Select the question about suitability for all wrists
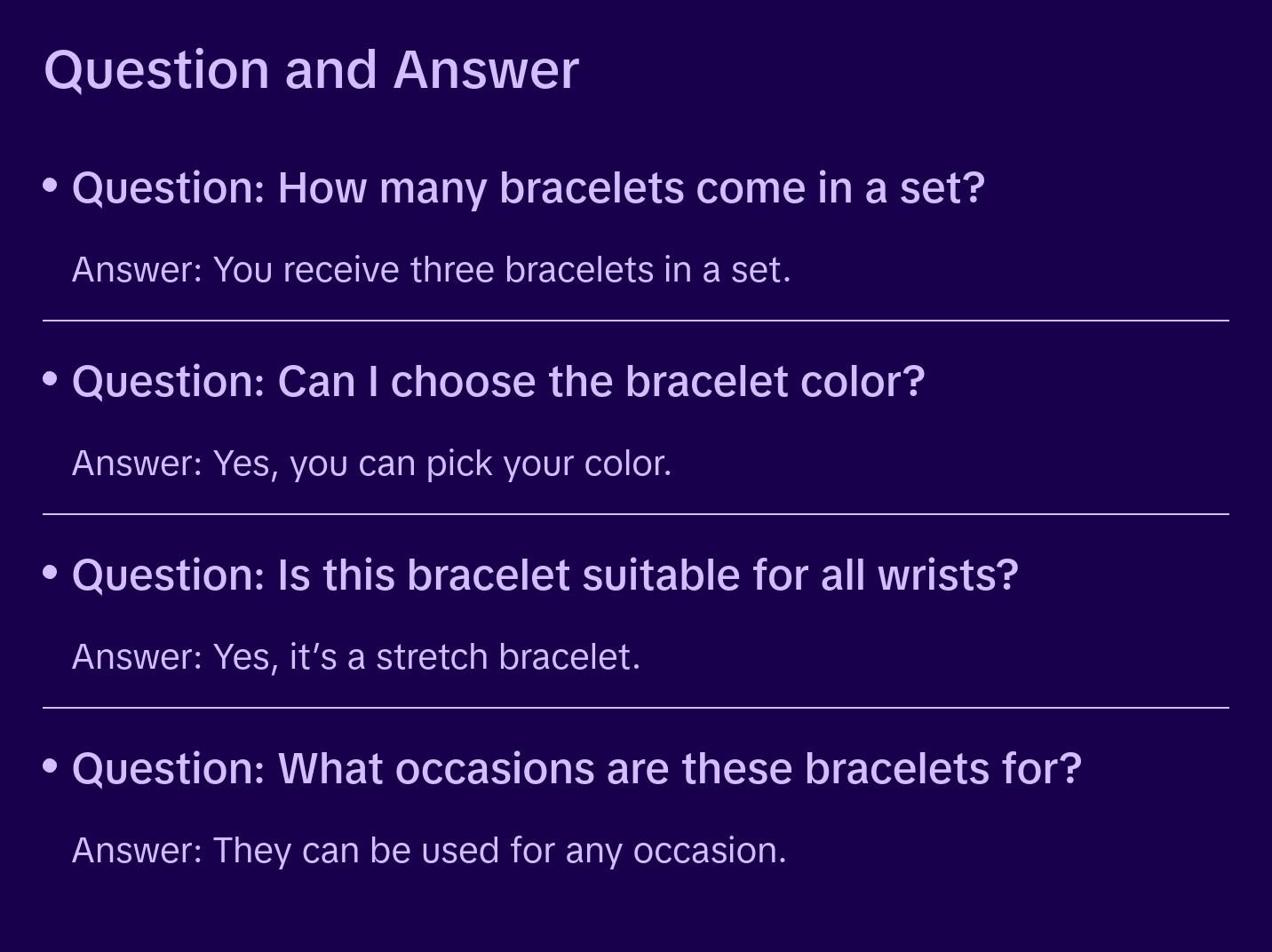Viewport: 1272px width, 952px height. pos(545,575)
